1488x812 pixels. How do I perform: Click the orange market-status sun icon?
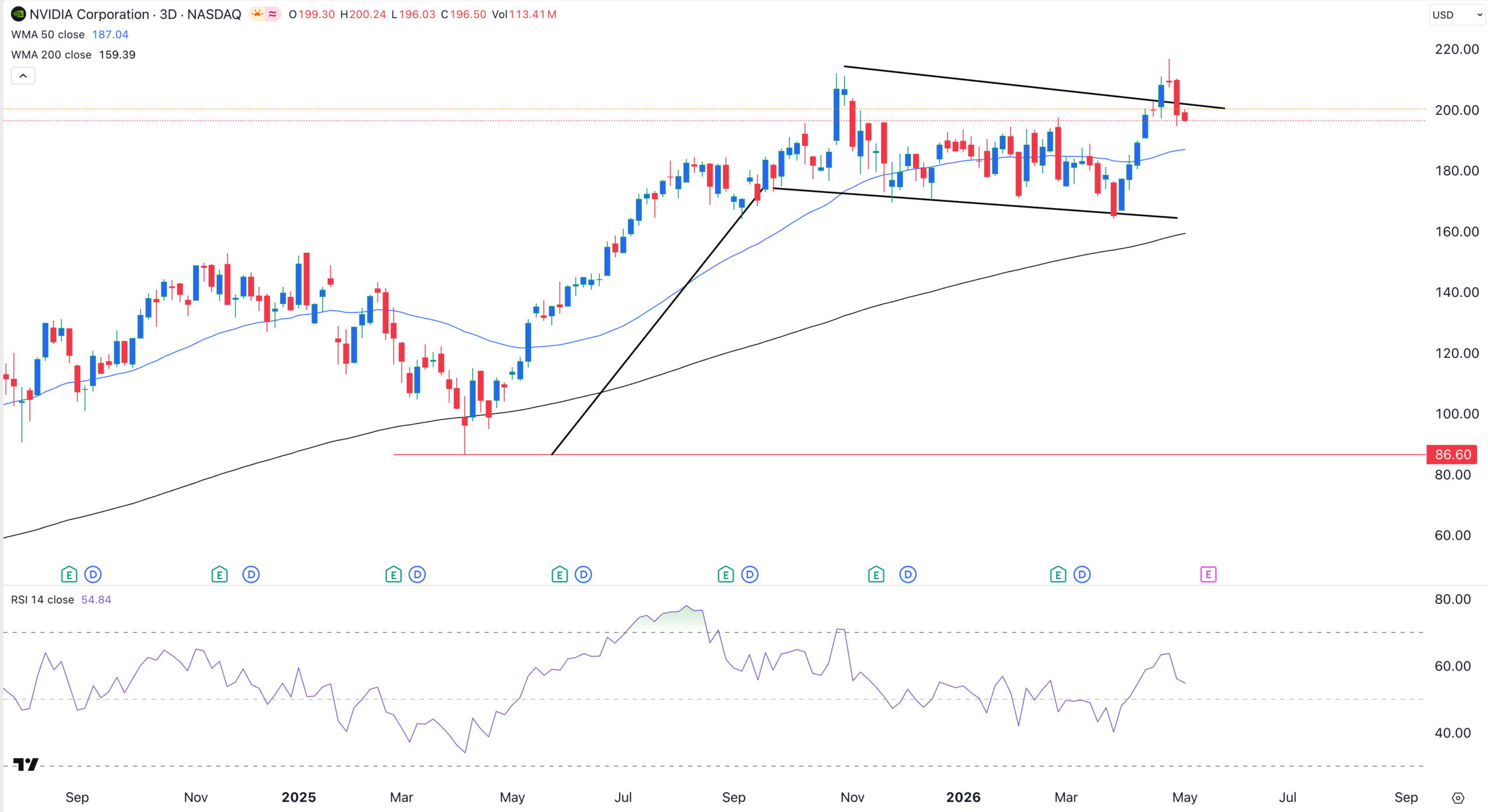click(x=257, y=14)
